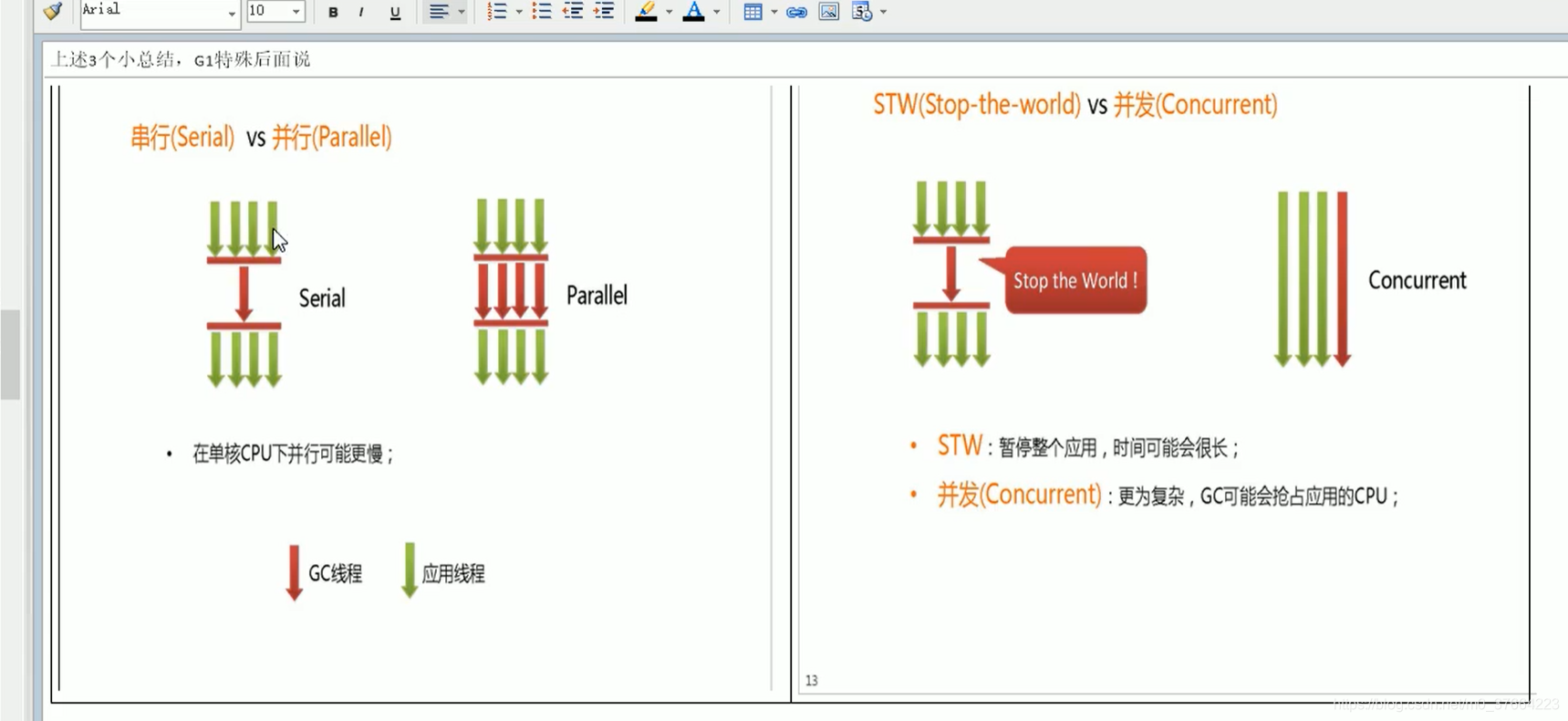Click the decrease indent icon
This screenshot has width=1568, height=721.
tap(573, 12)
